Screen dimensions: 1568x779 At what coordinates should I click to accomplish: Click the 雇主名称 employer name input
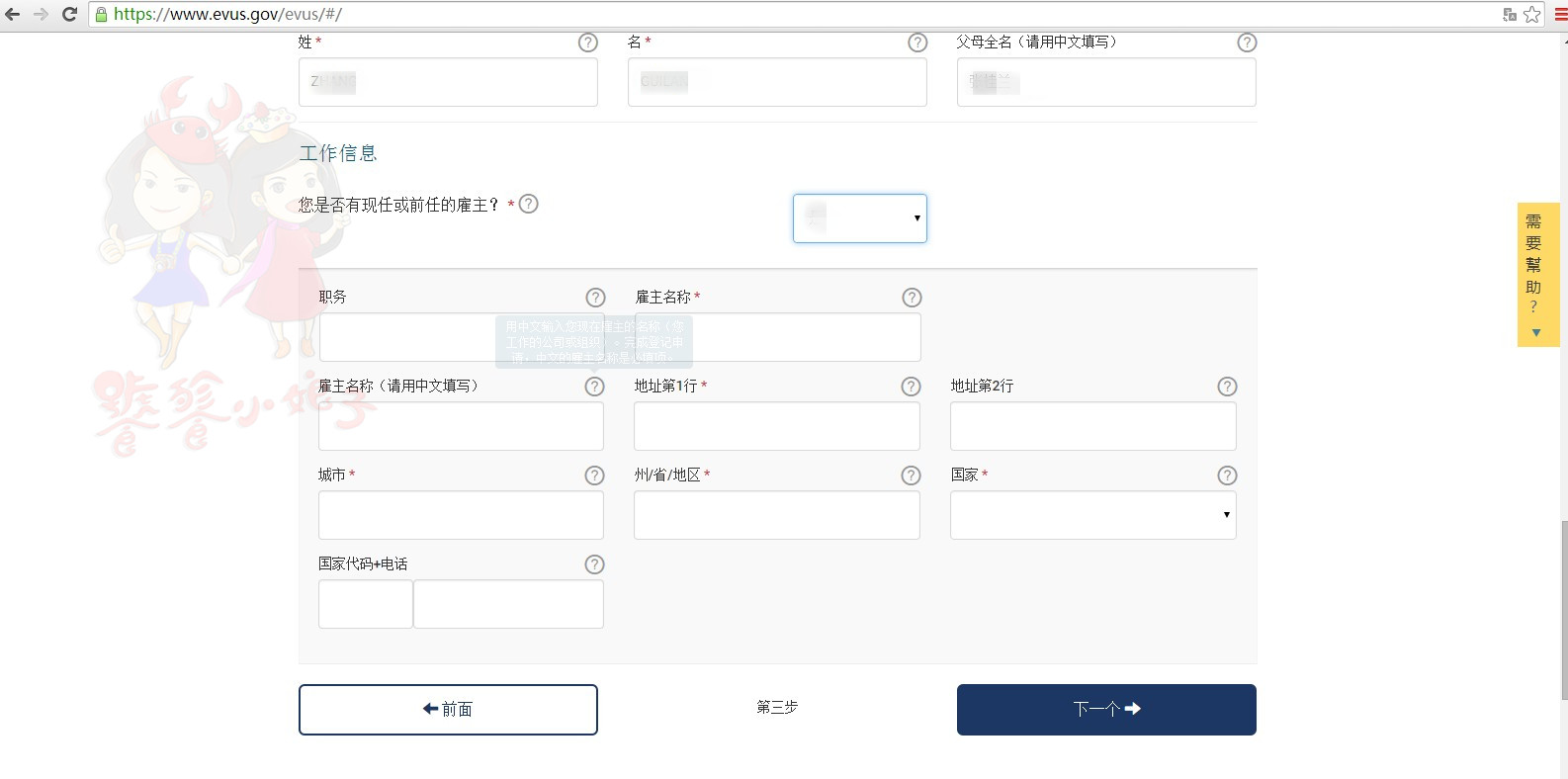[778, 337]
